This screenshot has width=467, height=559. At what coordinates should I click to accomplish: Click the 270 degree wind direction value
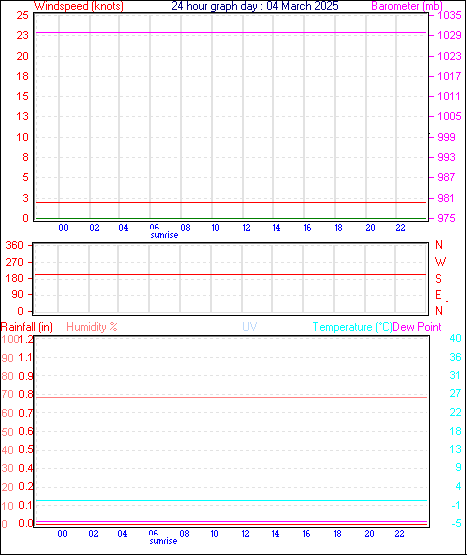pos(15,262)
